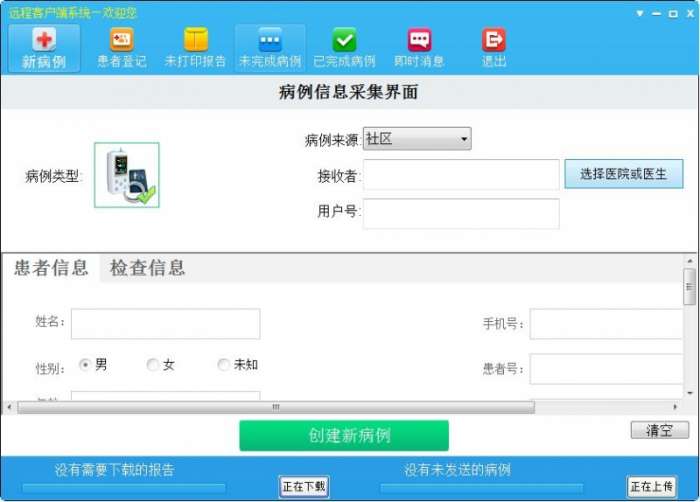Minimize the window
The width and height of the screenshot is (700, 502).
coord(656,14)
